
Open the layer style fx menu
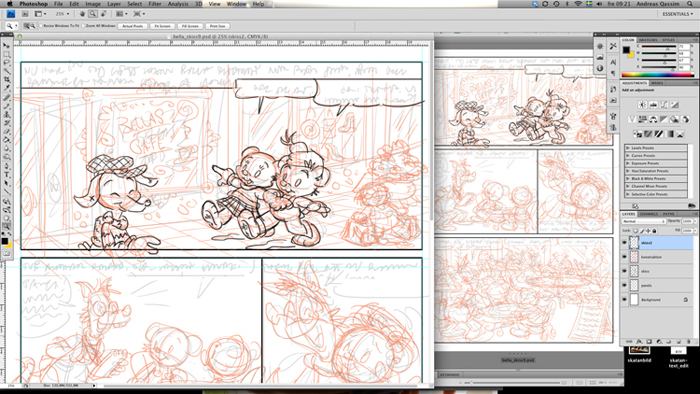(639, 341)
